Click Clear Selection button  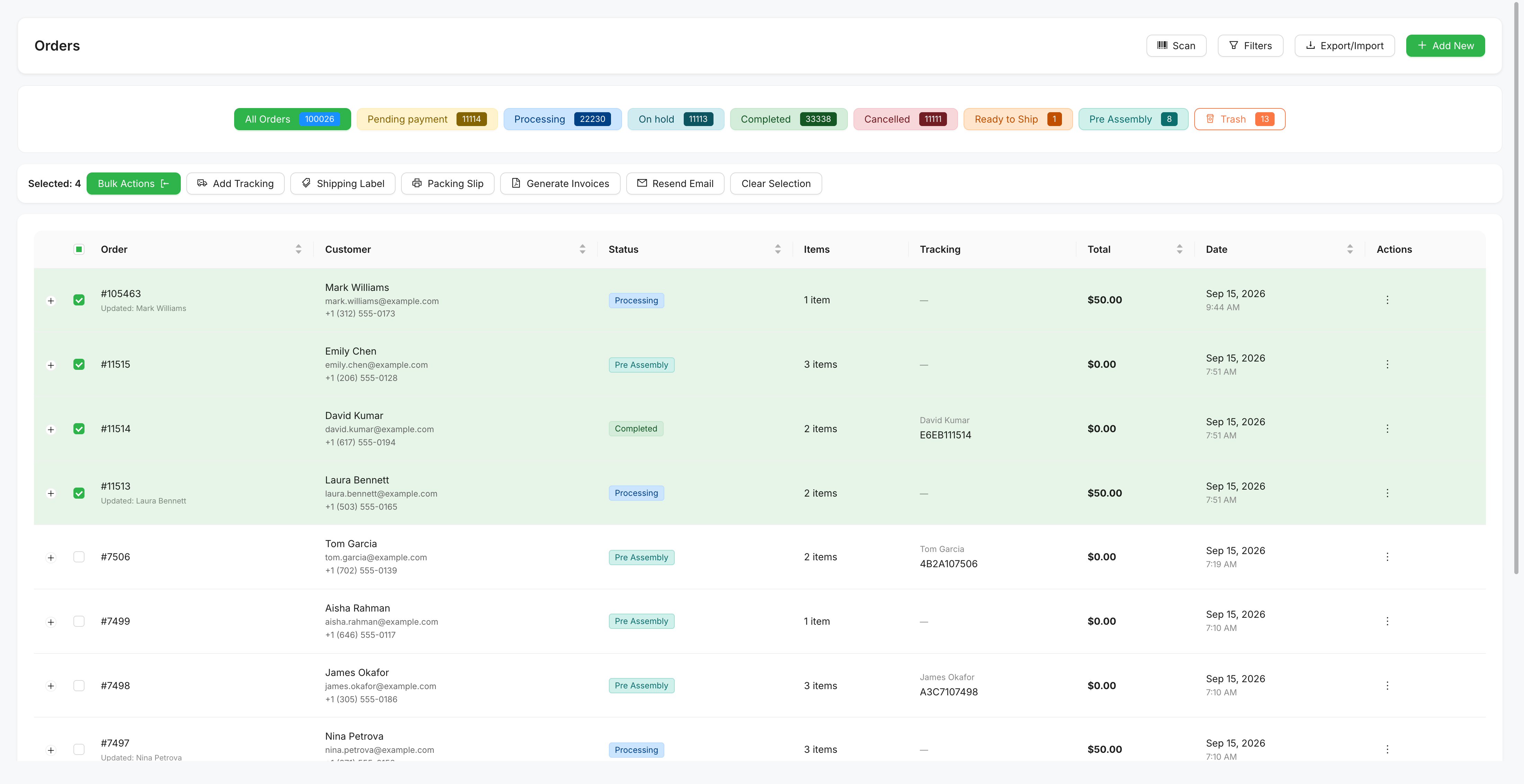[x=776, y=184]
